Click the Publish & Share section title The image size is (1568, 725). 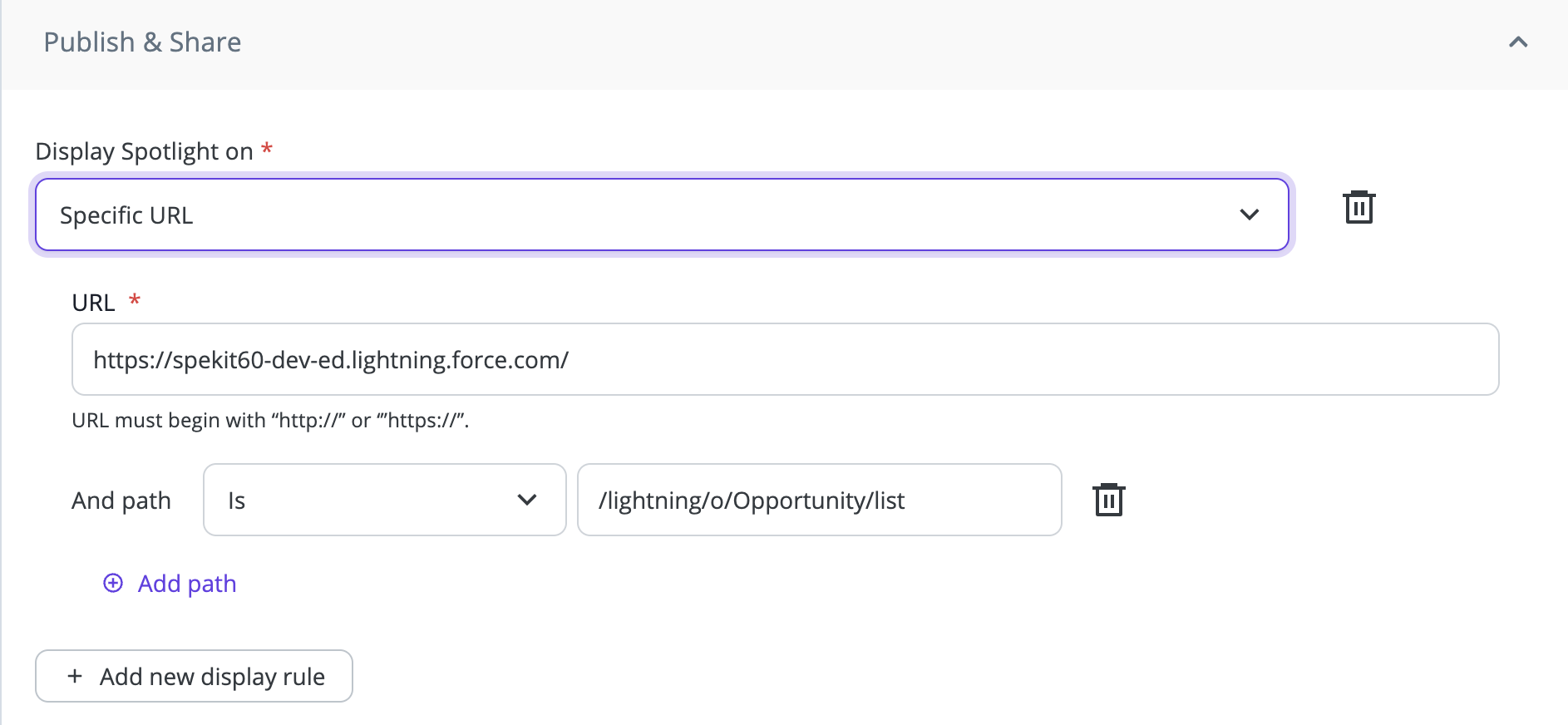(142, 42)
